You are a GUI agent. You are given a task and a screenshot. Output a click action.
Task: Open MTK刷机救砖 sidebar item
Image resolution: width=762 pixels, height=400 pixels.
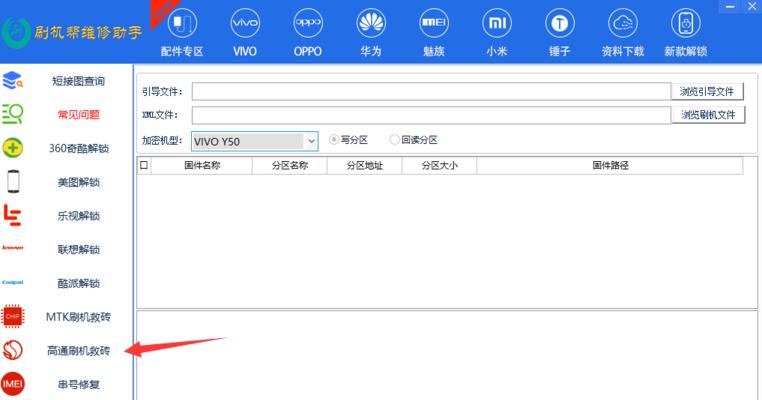point(79,317)
